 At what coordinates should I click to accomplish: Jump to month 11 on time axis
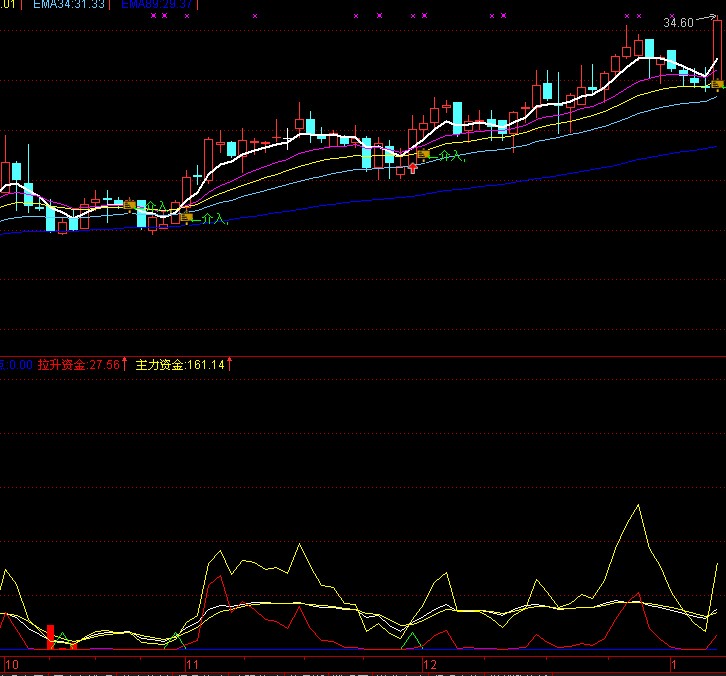(x=193, y=664)
